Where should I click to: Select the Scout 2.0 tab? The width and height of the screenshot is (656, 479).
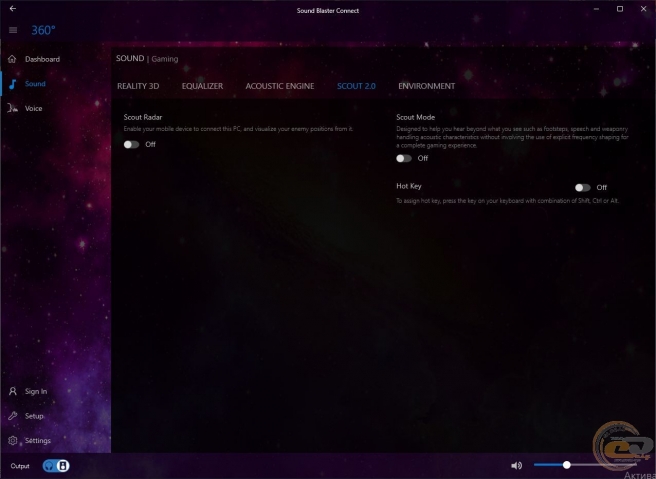[356, 86]
